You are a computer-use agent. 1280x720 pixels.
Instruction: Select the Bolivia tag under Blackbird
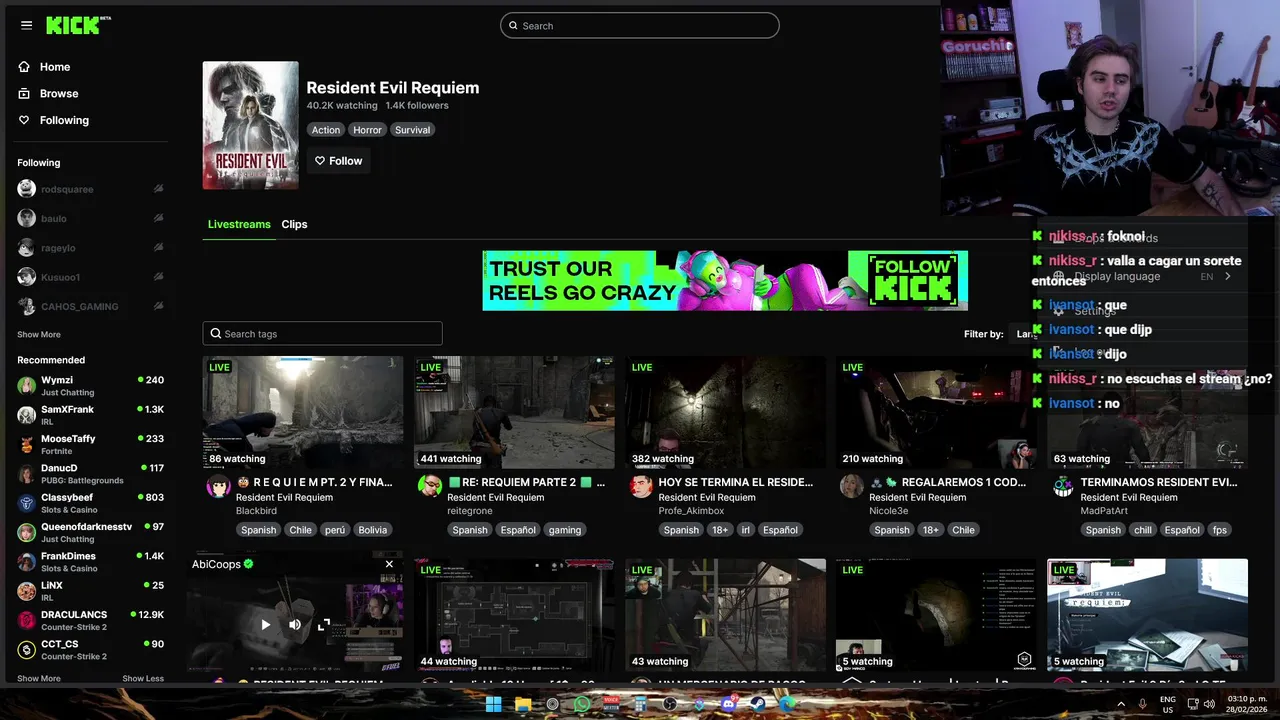(372, 530)
